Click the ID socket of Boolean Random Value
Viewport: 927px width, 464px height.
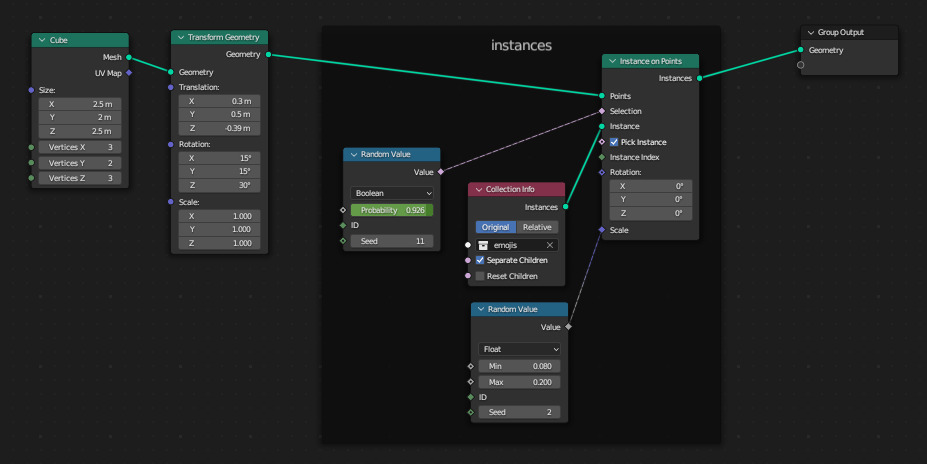(x=343, y=225)
